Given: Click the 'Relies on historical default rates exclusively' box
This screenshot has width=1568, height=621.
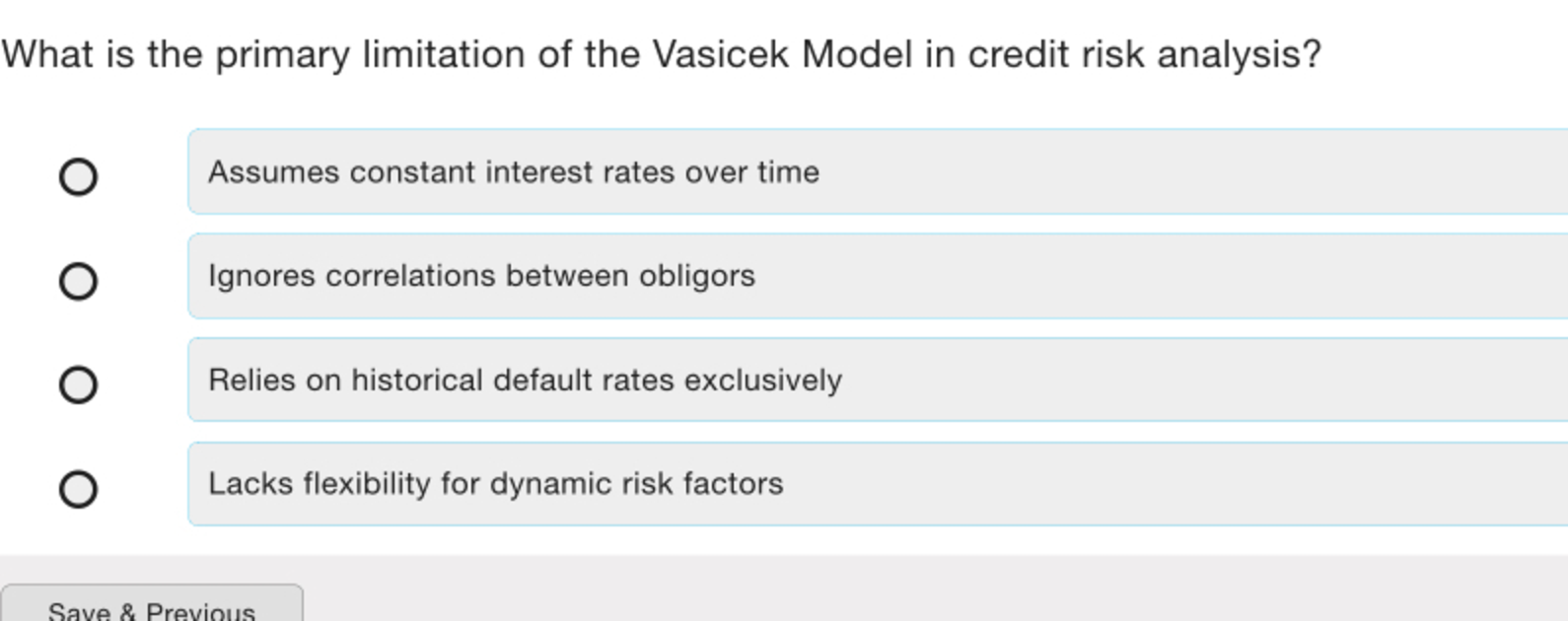Looking at the screenshot, I should [x=878, y=379].
